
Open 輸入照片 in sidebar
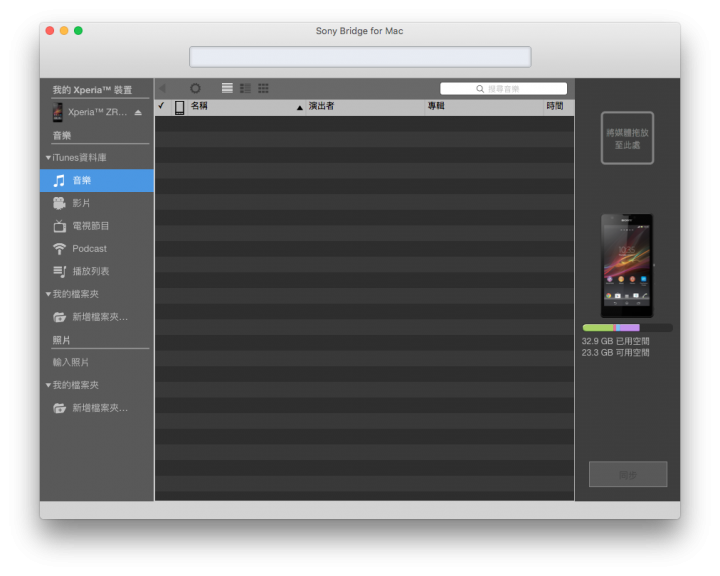[70, 362]
